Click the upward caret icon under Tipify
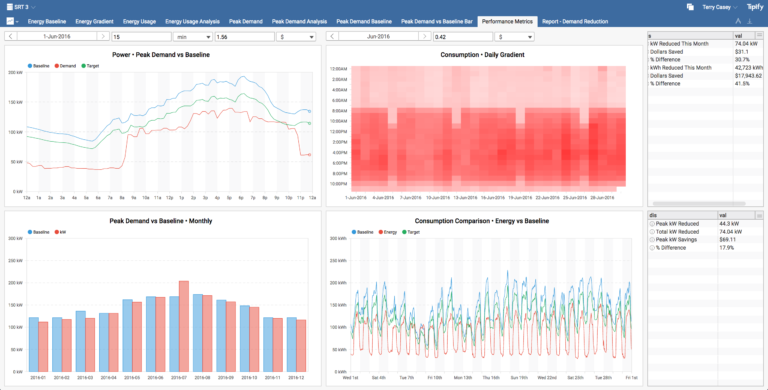This screenshot has width=768, height=390. 739,22
